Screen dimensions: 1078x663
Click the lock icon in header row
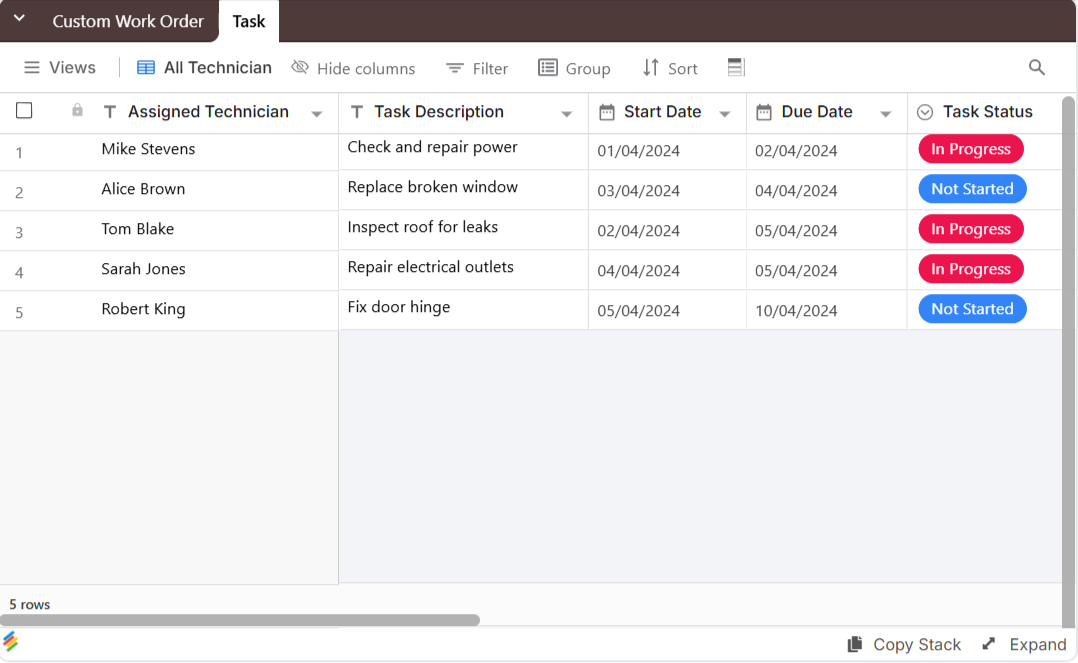77,110
